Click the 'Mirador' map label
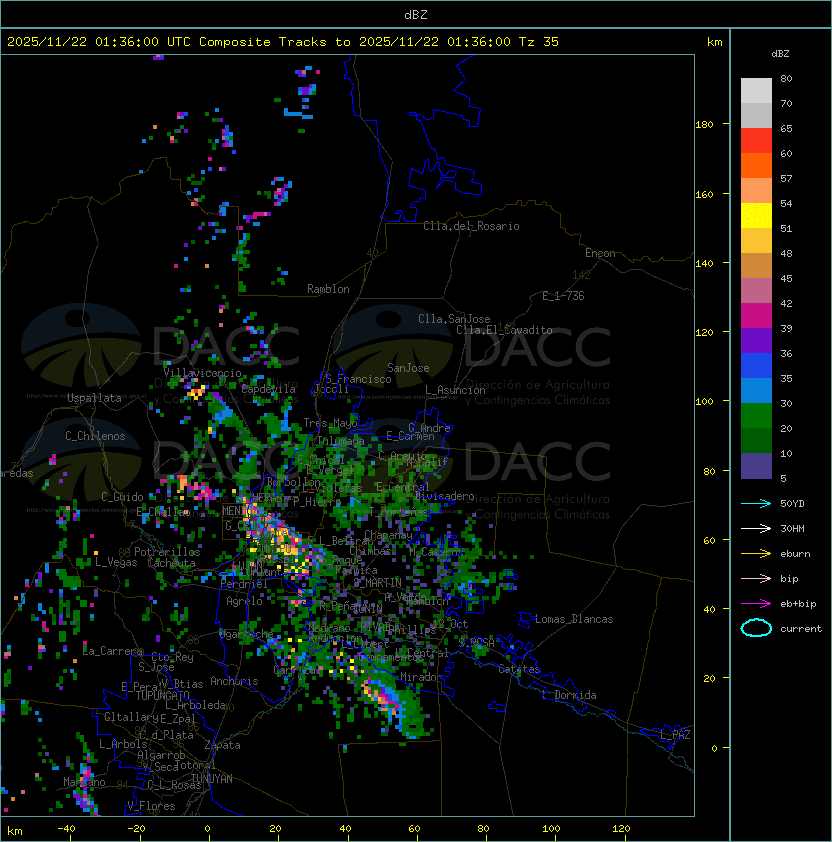 (x=422, y=677)
